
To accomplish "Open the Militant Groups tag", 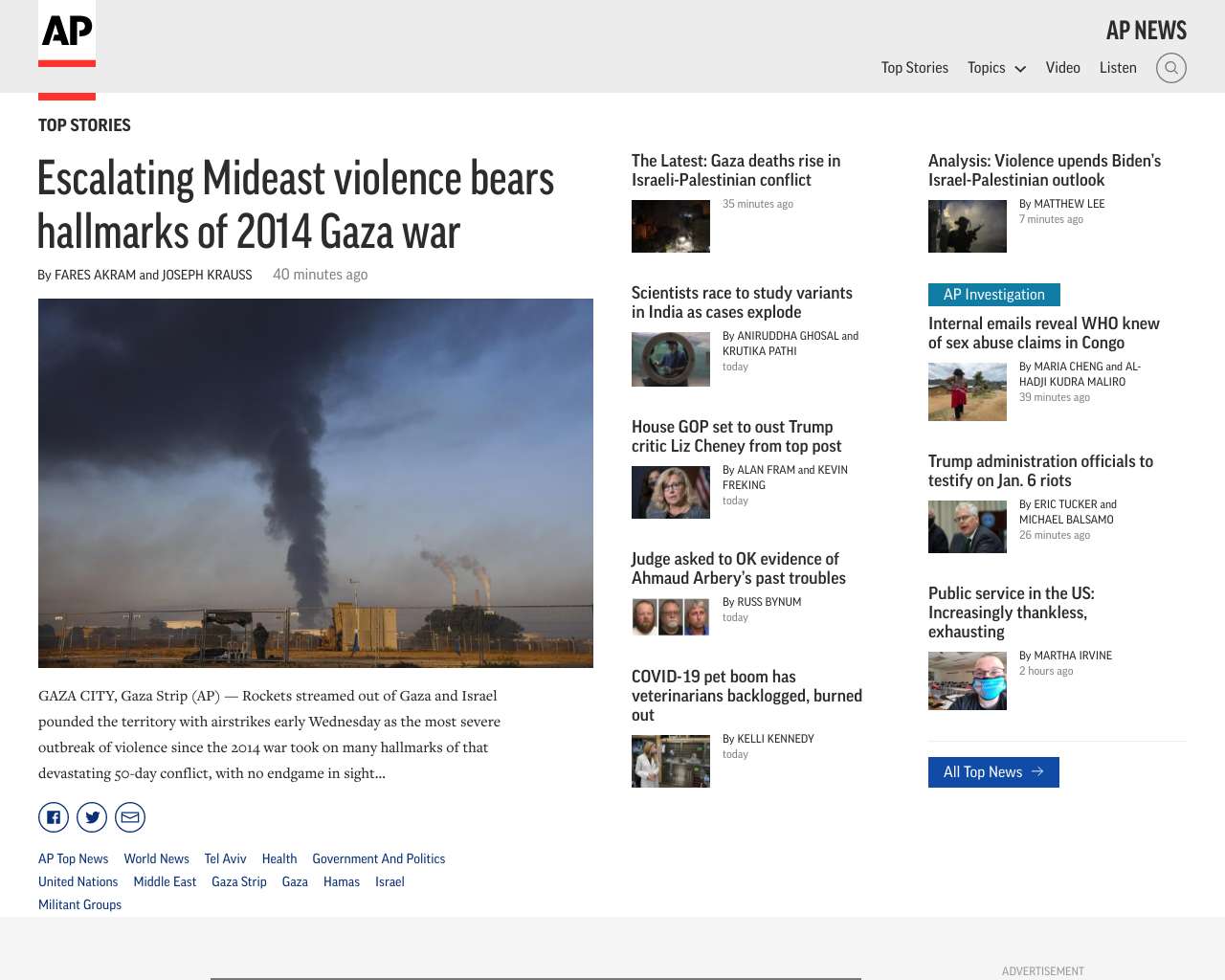I will click(x=79, y=904).
